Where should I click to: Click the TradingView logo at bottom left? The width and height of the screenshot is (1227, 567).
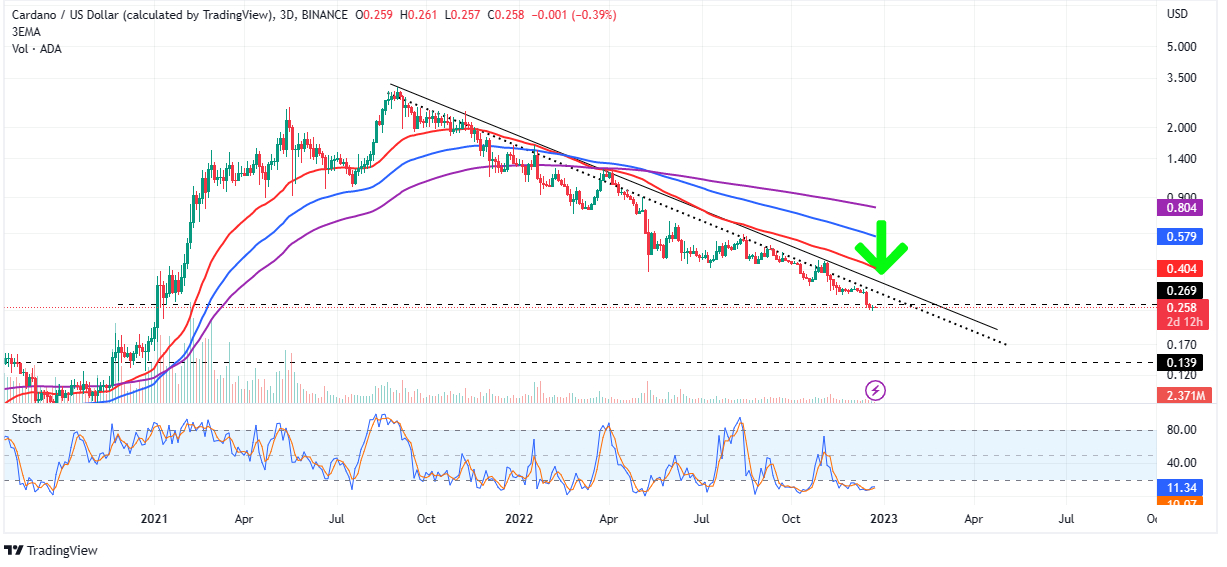click(x=51, y=550)
